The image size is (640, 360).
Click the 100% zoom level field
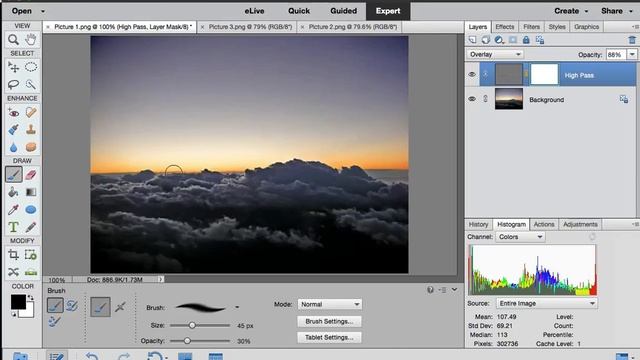coord(57,280)
